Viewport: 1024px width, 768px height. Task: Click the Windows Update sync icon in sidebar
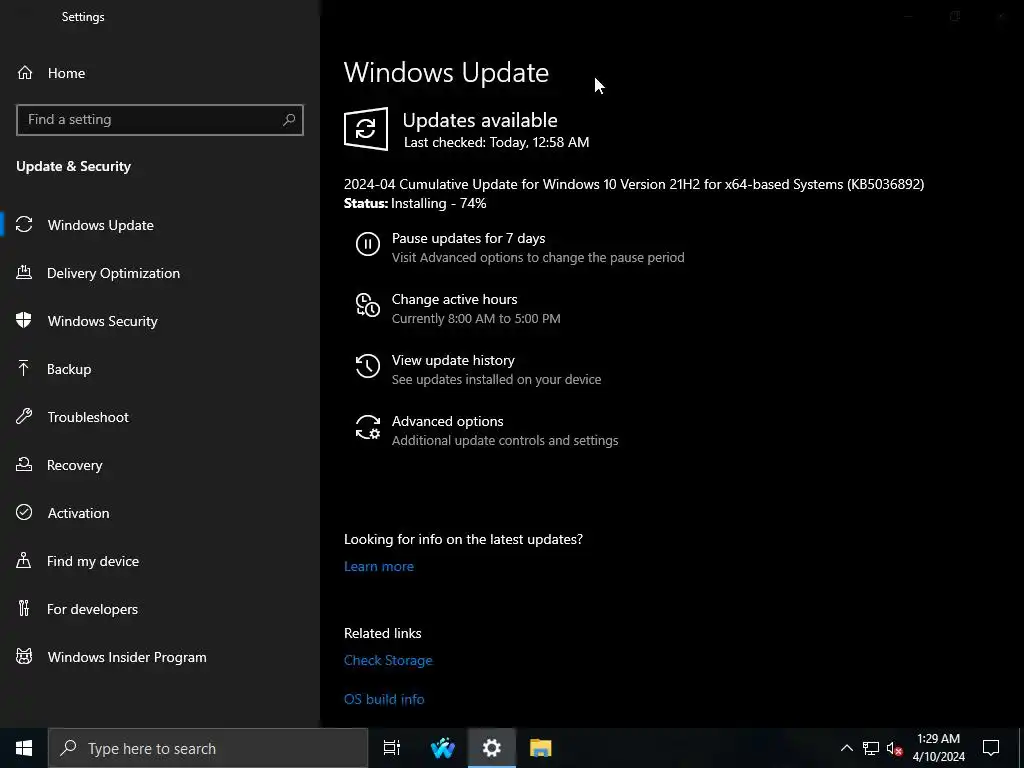24,225
